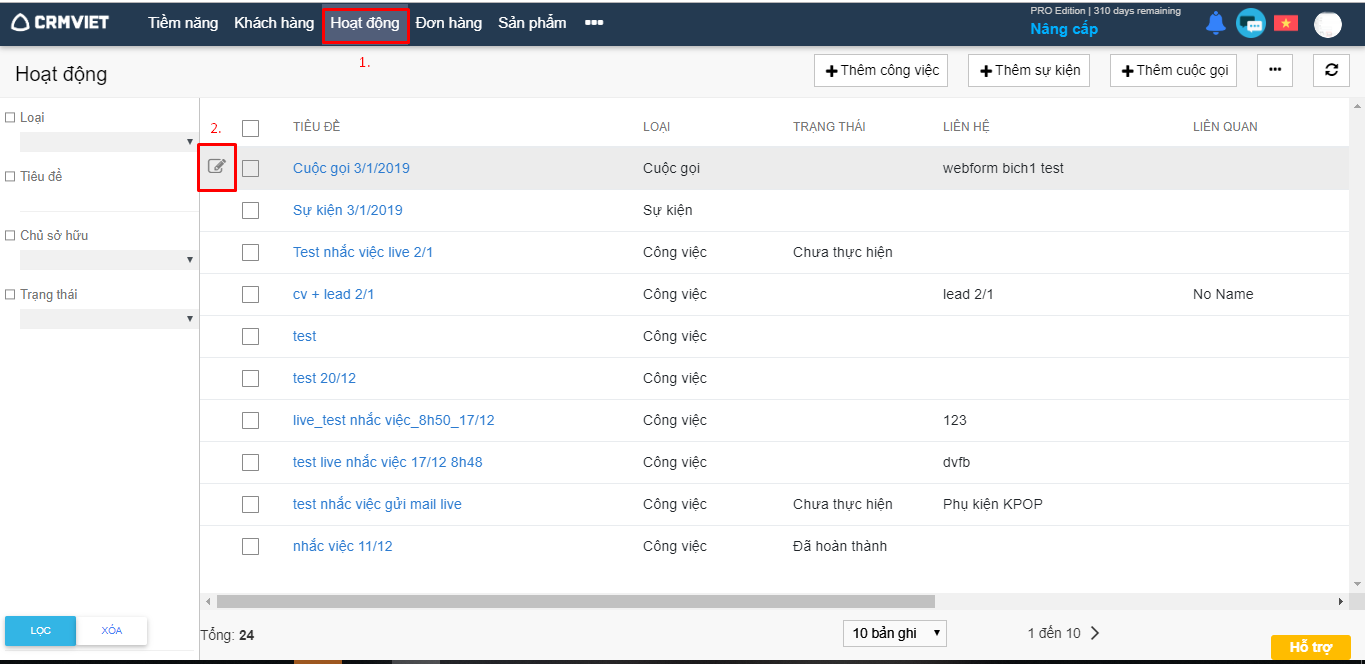Image resolution: width=1365 pixels, height=664 pixels.
Task: Check the Sự kiện 3/1/2019 row checkbox
Action: [x=250, y=210]
